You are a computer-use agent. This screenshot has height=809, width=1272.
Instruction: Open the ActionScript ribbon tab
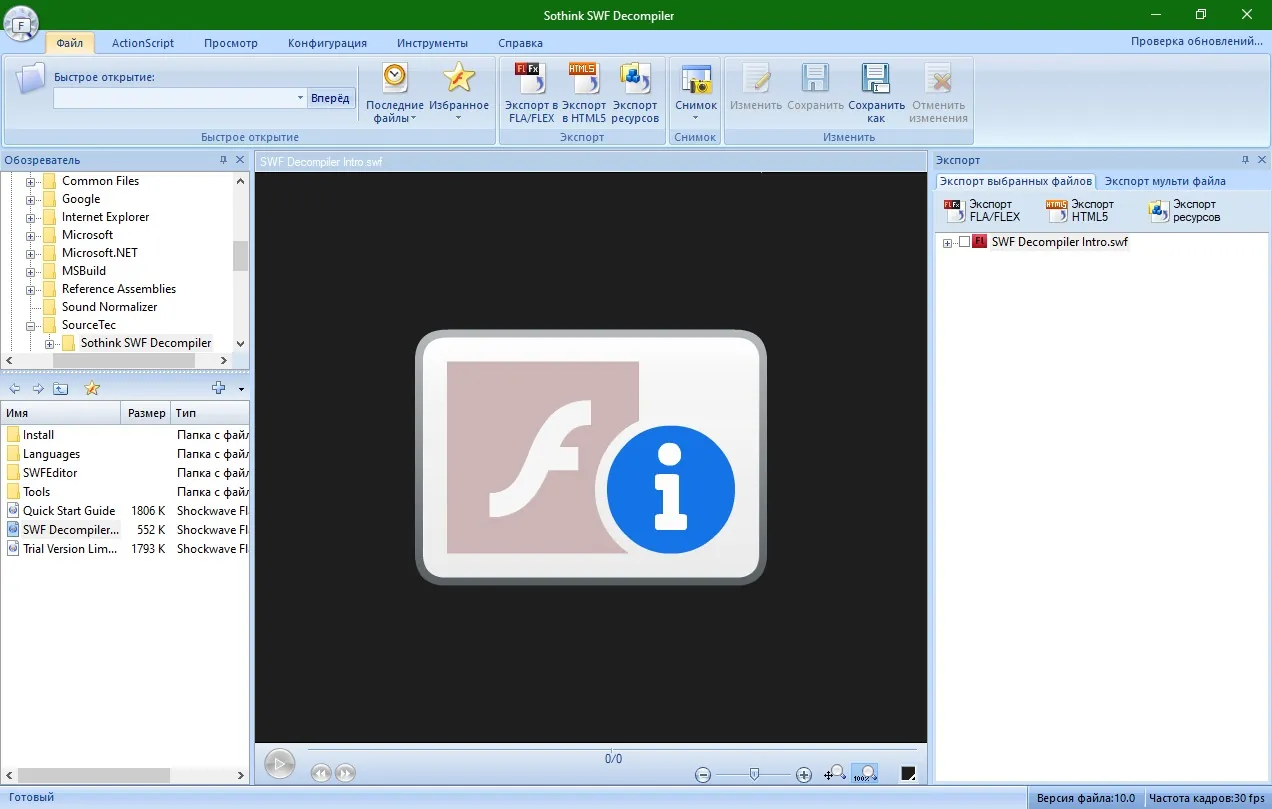(x=143, y=43)
